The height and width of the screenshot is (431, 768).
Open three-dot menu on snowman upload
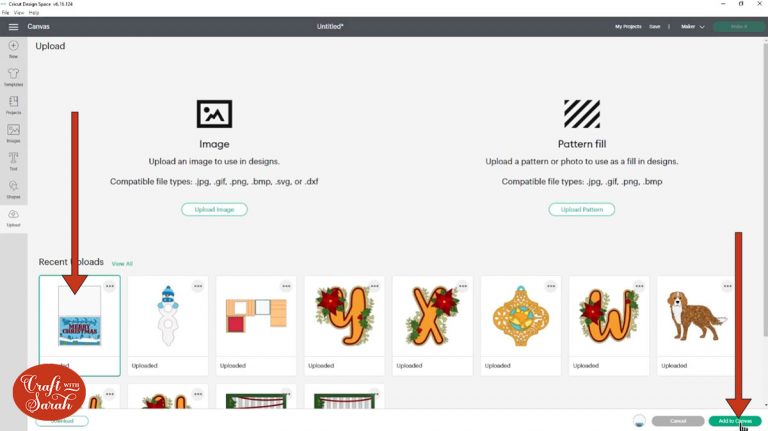(198, 286)
